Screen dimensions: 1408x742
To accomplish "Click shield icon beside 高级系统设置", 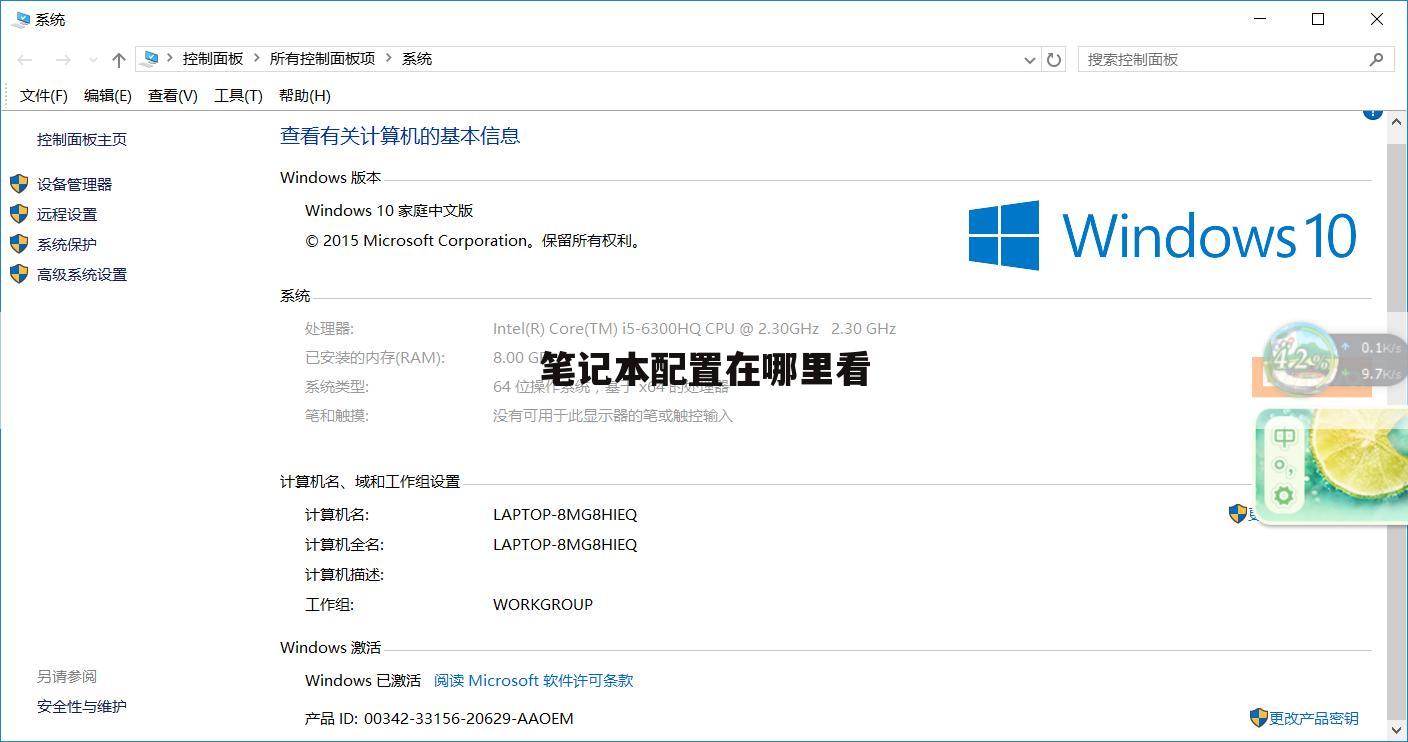I will 19,274.
